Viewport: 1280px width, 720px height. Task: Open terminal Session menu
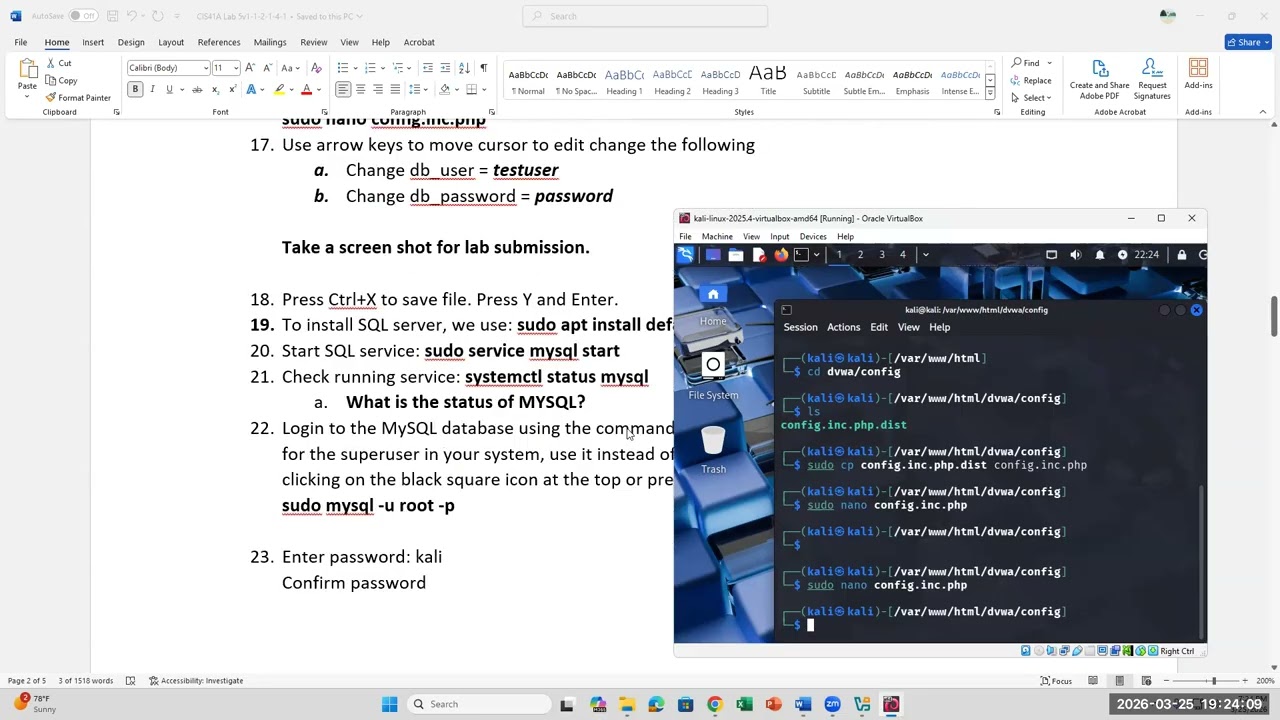click(x=800, y=327)
